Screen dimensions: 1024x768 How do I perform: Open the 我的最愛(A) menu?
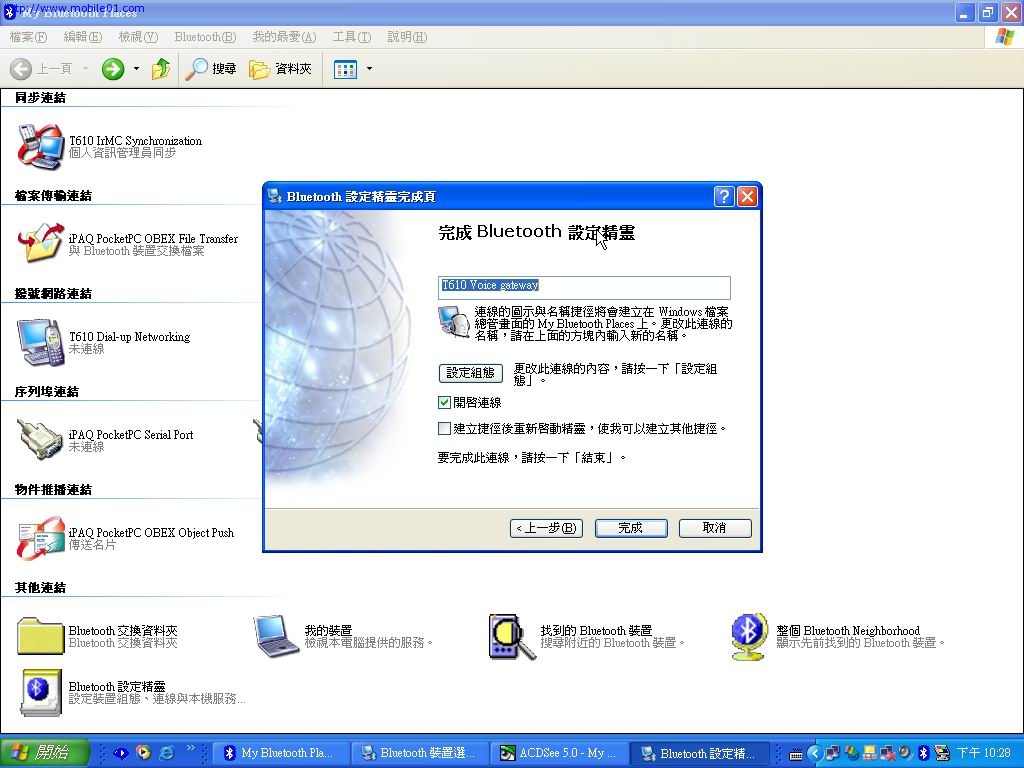click(x=284, y=37)
